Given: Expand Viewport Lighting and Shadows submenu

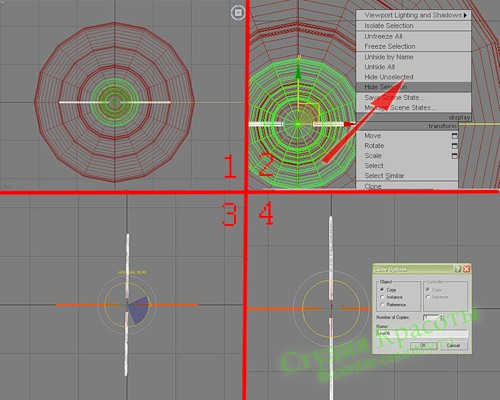Looking at the screenshot, I should click(x=414, y=15).
